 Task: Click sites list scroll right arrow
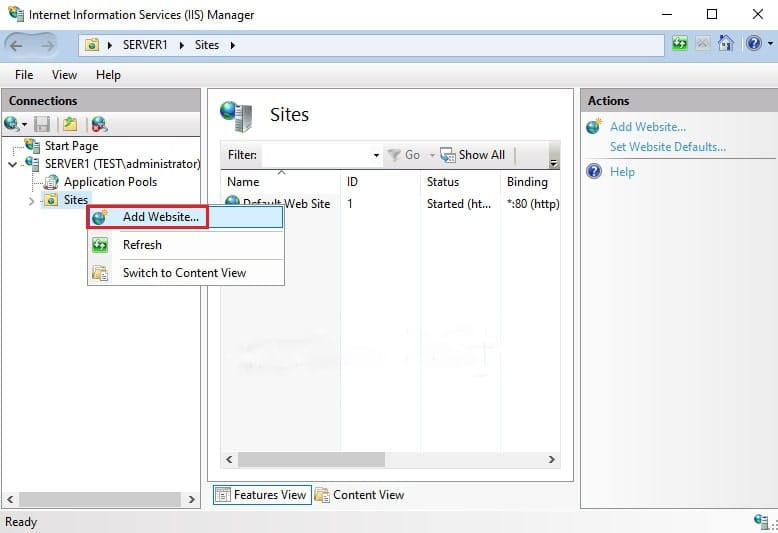(551, 460)
